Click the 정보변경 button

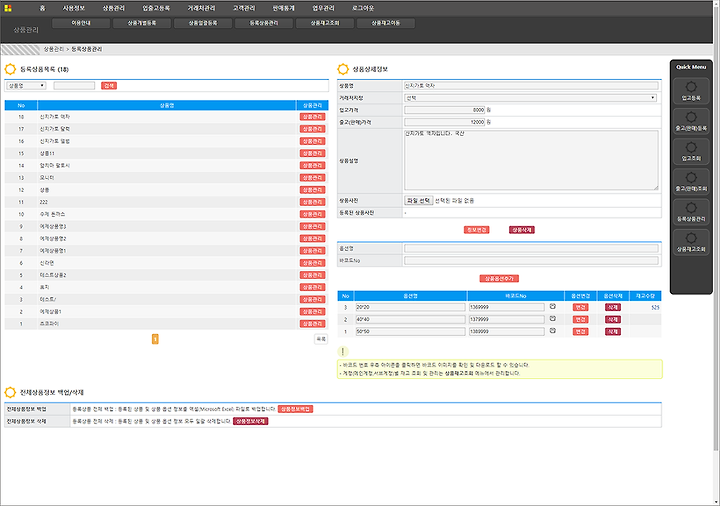coord(476,230)
